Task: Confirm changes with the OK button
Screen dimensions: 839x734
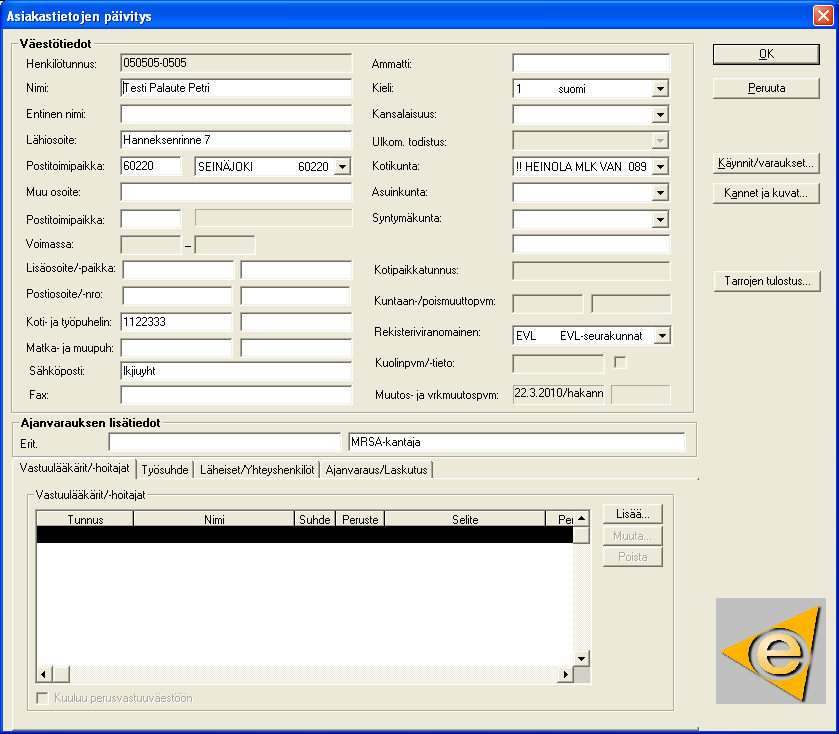Action: 766,54
